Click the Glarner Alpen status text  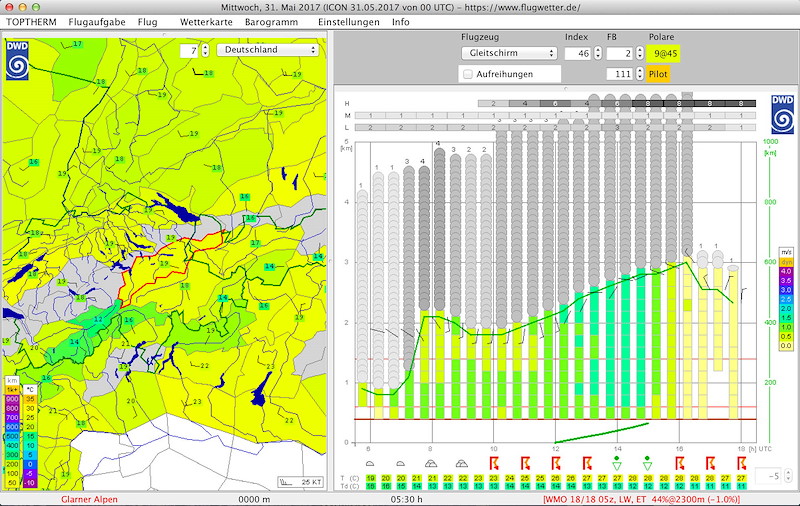(x=89, y=499)
